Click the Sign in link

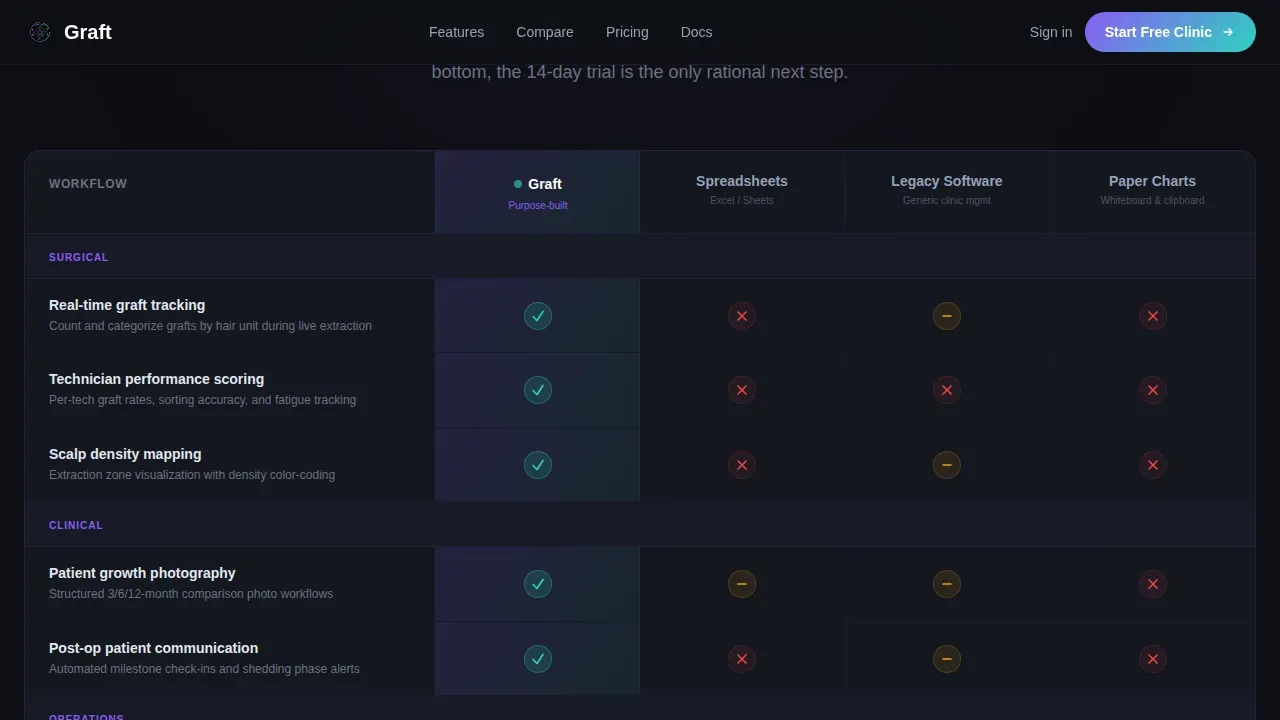pyautogui.click(x=1051, y=32)
